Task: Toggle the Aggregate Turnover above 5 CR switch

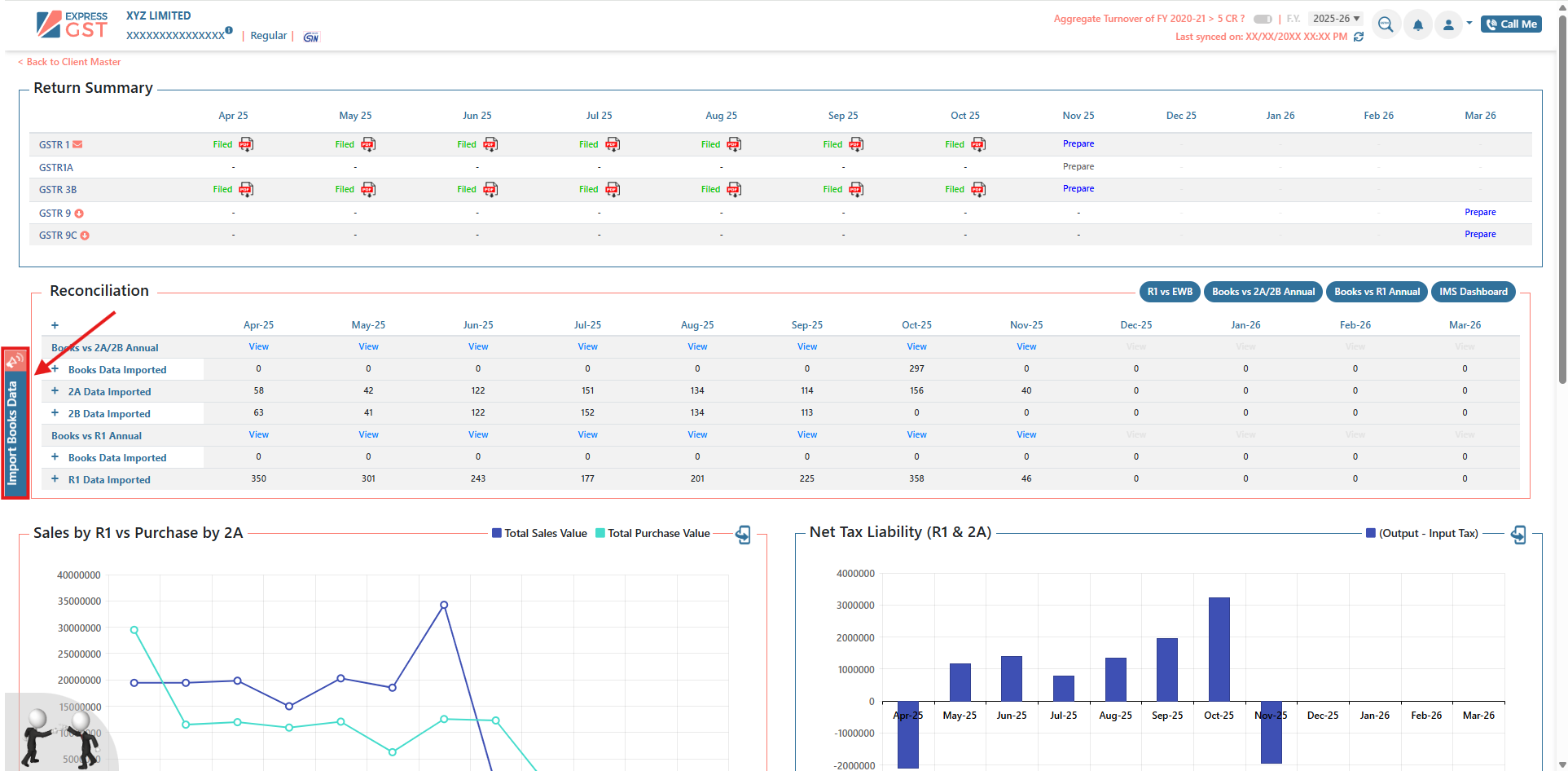Action: tap(1263, 19)
